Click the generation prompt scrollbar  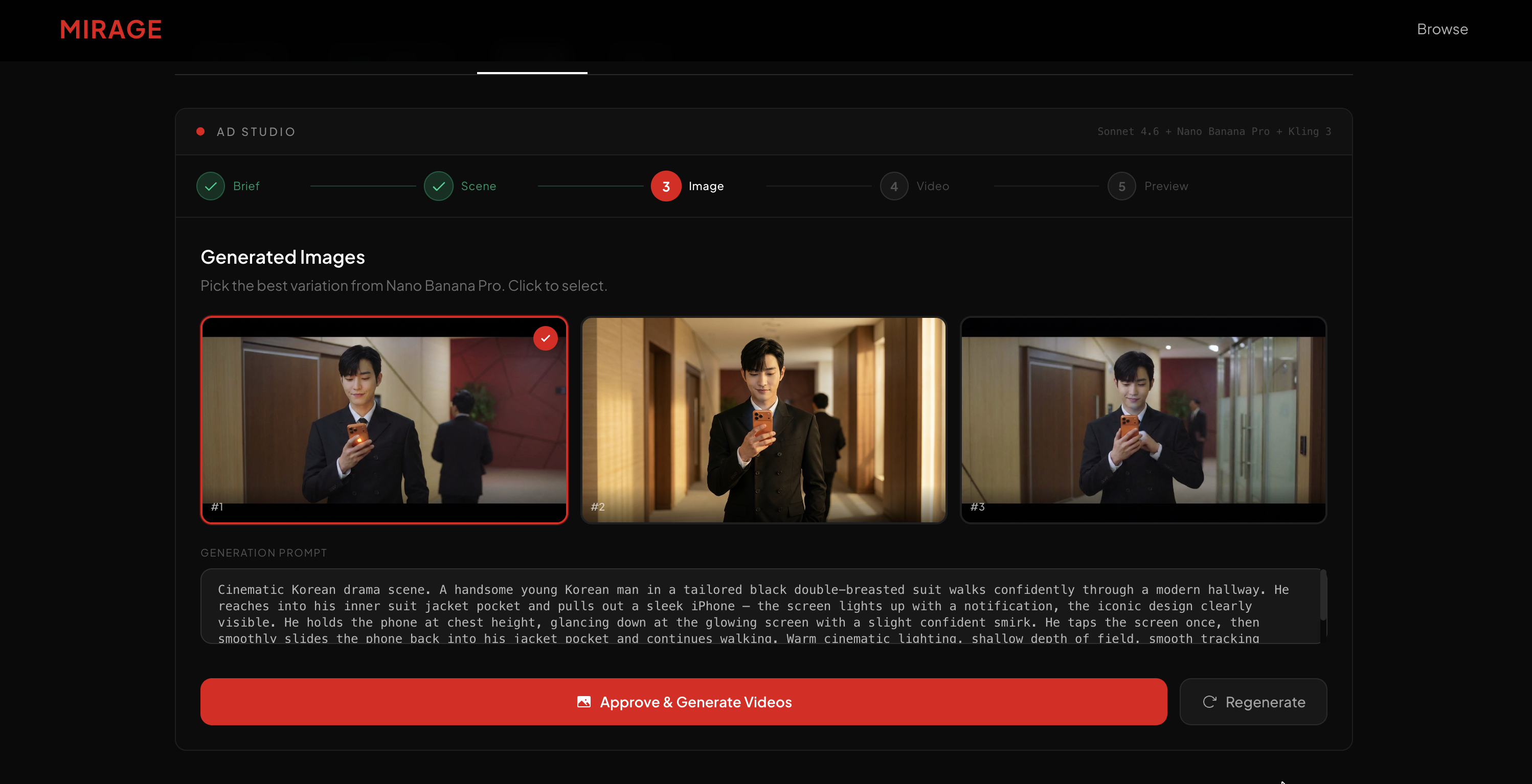pos(1323,595)
